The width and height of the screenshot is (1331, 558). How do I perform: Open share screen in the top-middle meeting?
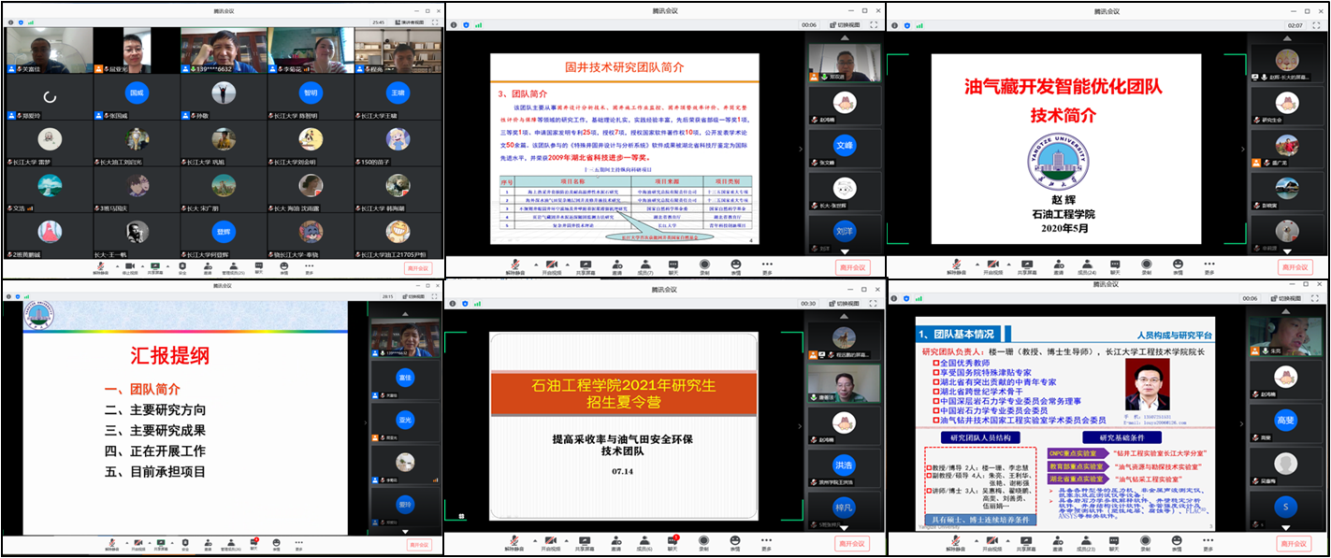pos(586,265)
